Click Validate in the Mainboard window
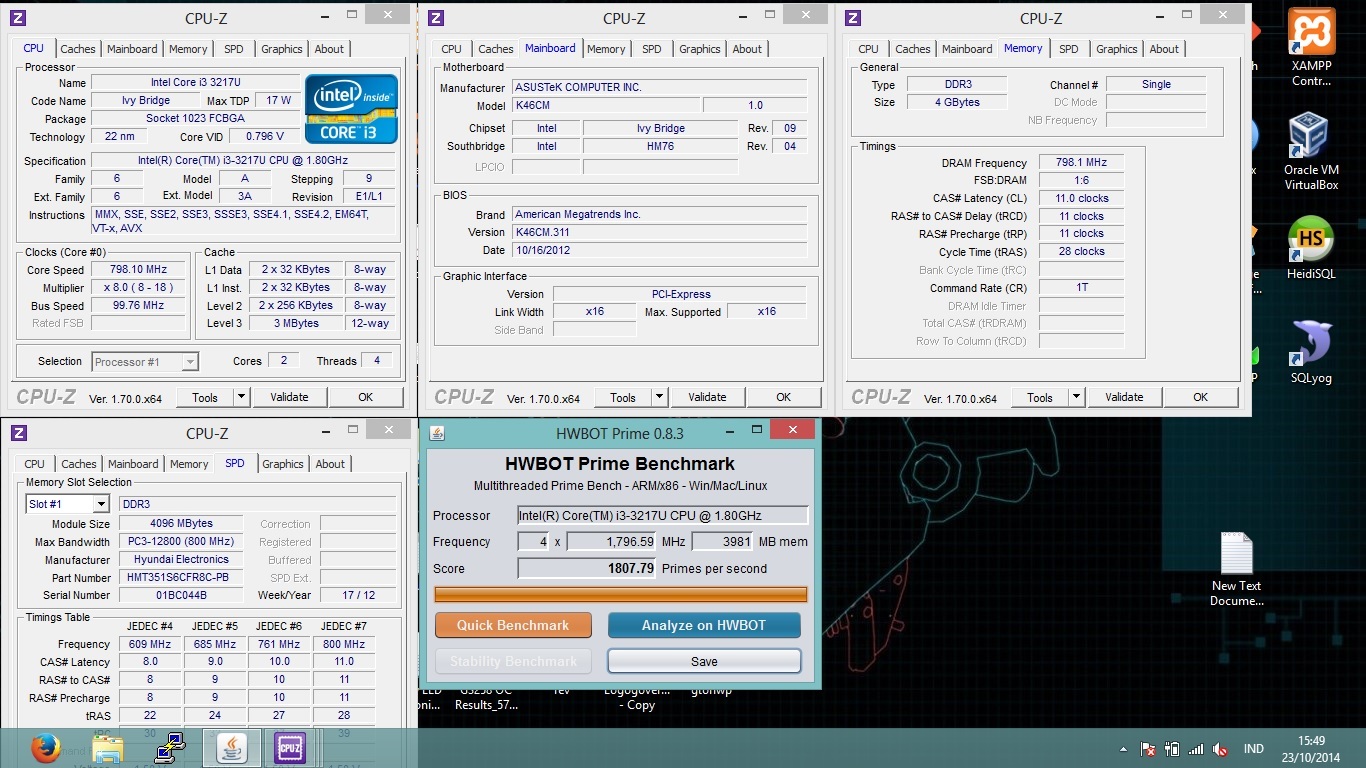The width and height of the screenshot is (1366, 768). 707,397
